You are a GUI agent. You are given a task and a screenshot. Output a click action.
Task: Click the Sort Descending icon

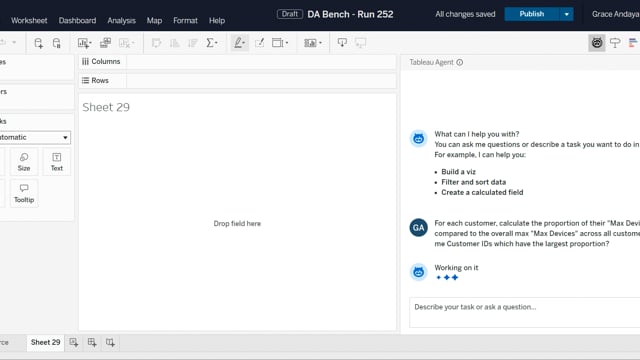[193, 43]
